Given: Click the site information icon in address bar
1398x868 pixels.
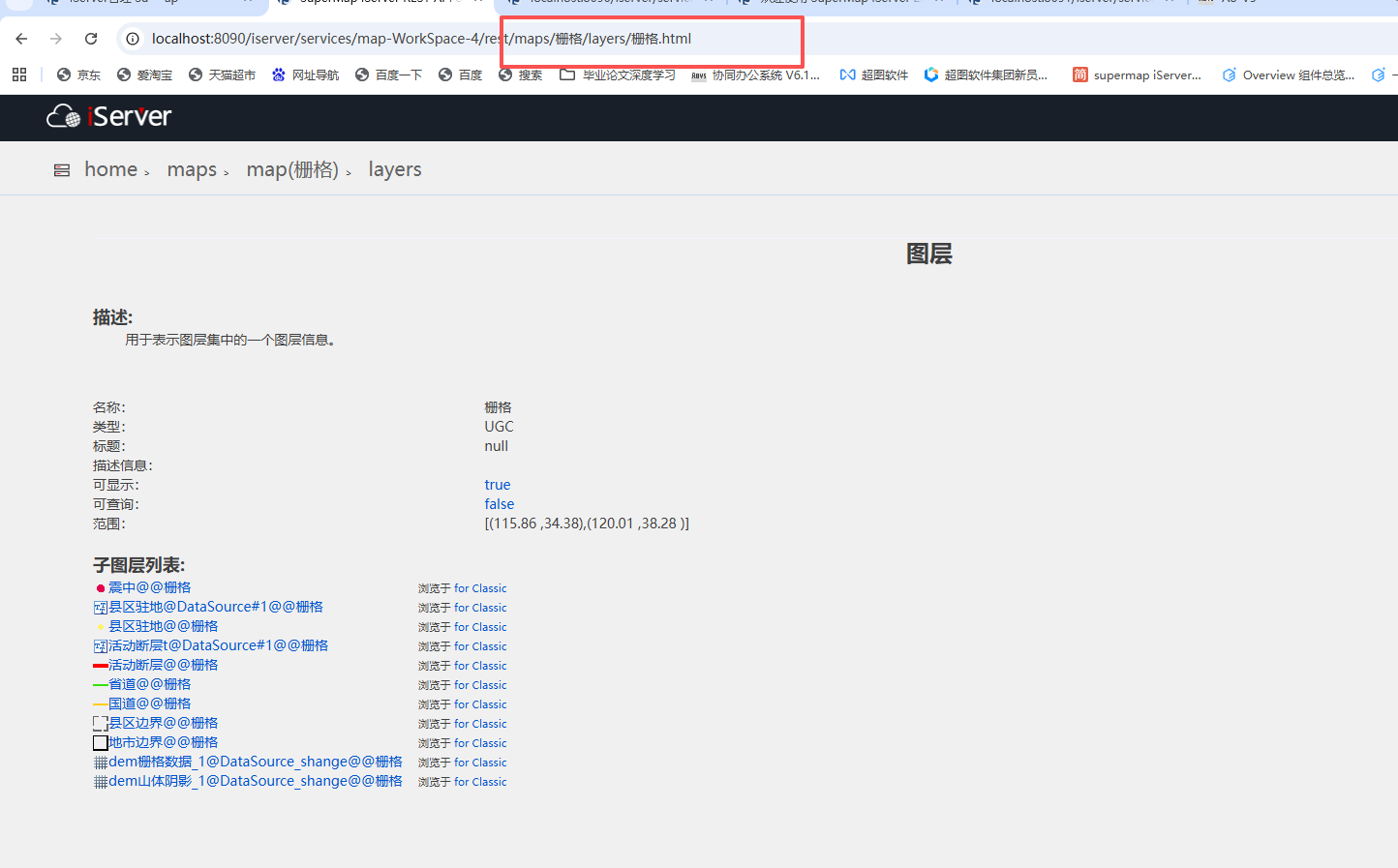Looking at the screenshot, I should tap(133, 39).
